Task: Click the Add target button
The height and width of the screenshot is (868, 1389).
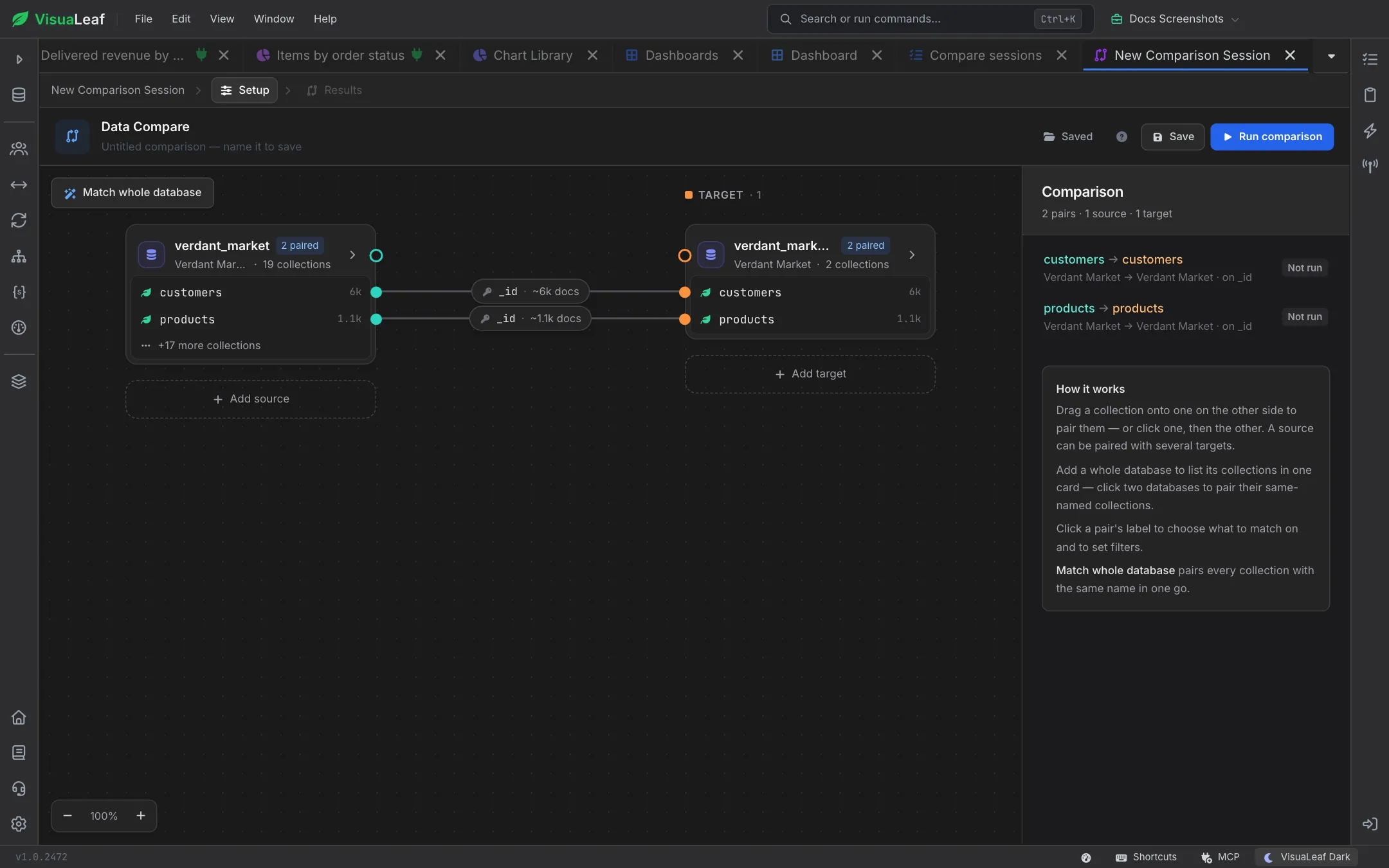Action: (810, 374)
